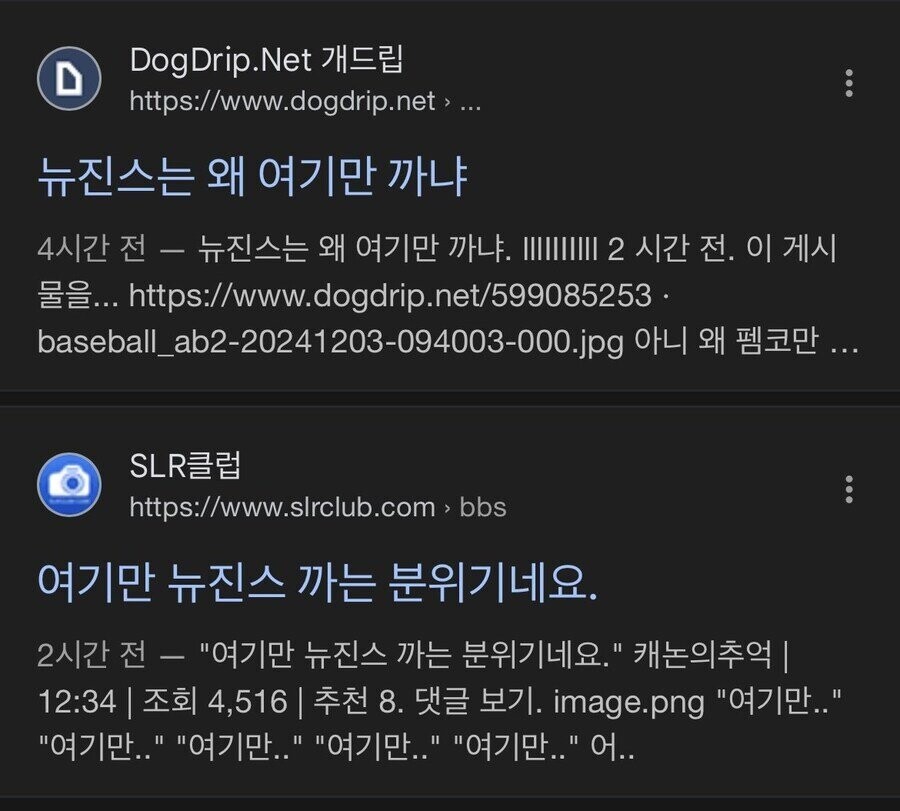
Task: Click the dogdrip.net/599085253 URL in the snippet
Action: click(390, 296)
